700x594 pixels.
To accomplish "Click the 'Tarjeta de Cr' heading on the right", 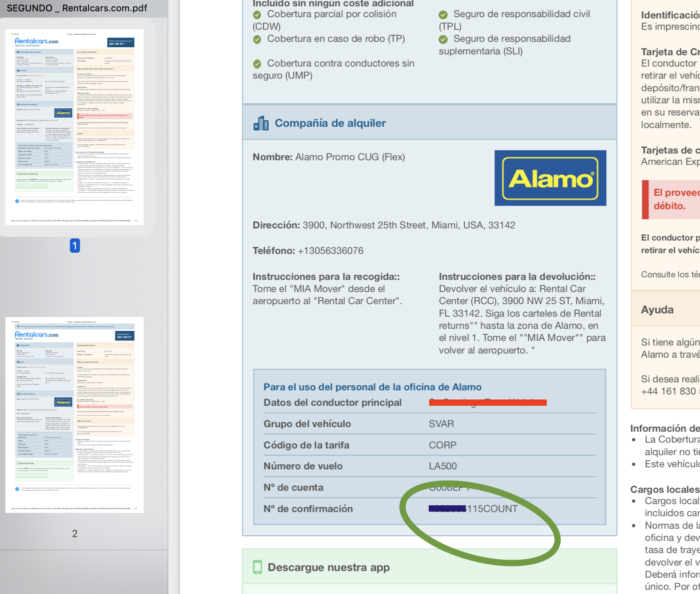I will [x=670, y=52].
